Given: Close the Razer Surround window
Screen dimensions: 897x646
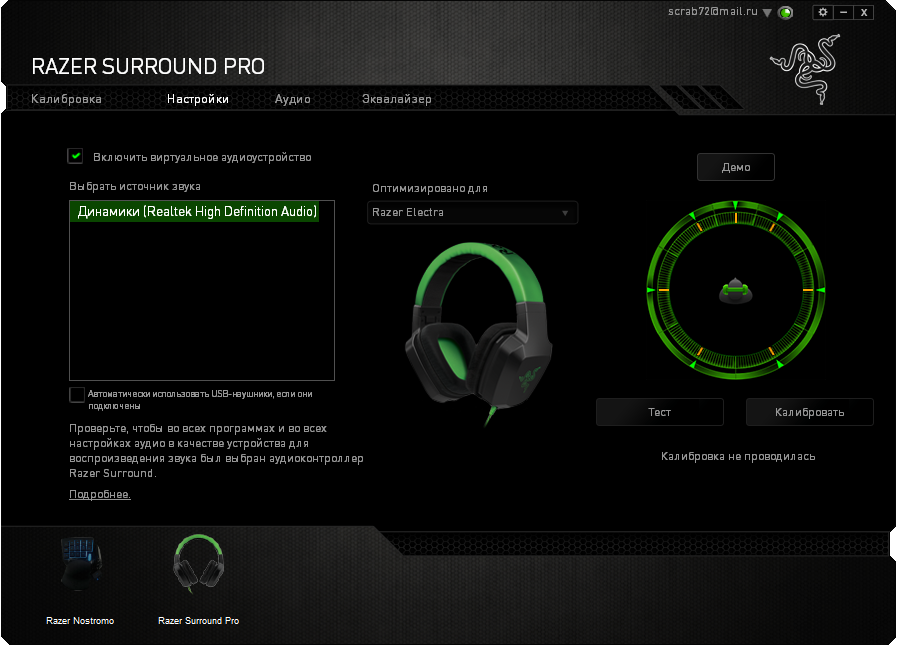Looking at the screenshot, I should [864, 12].
